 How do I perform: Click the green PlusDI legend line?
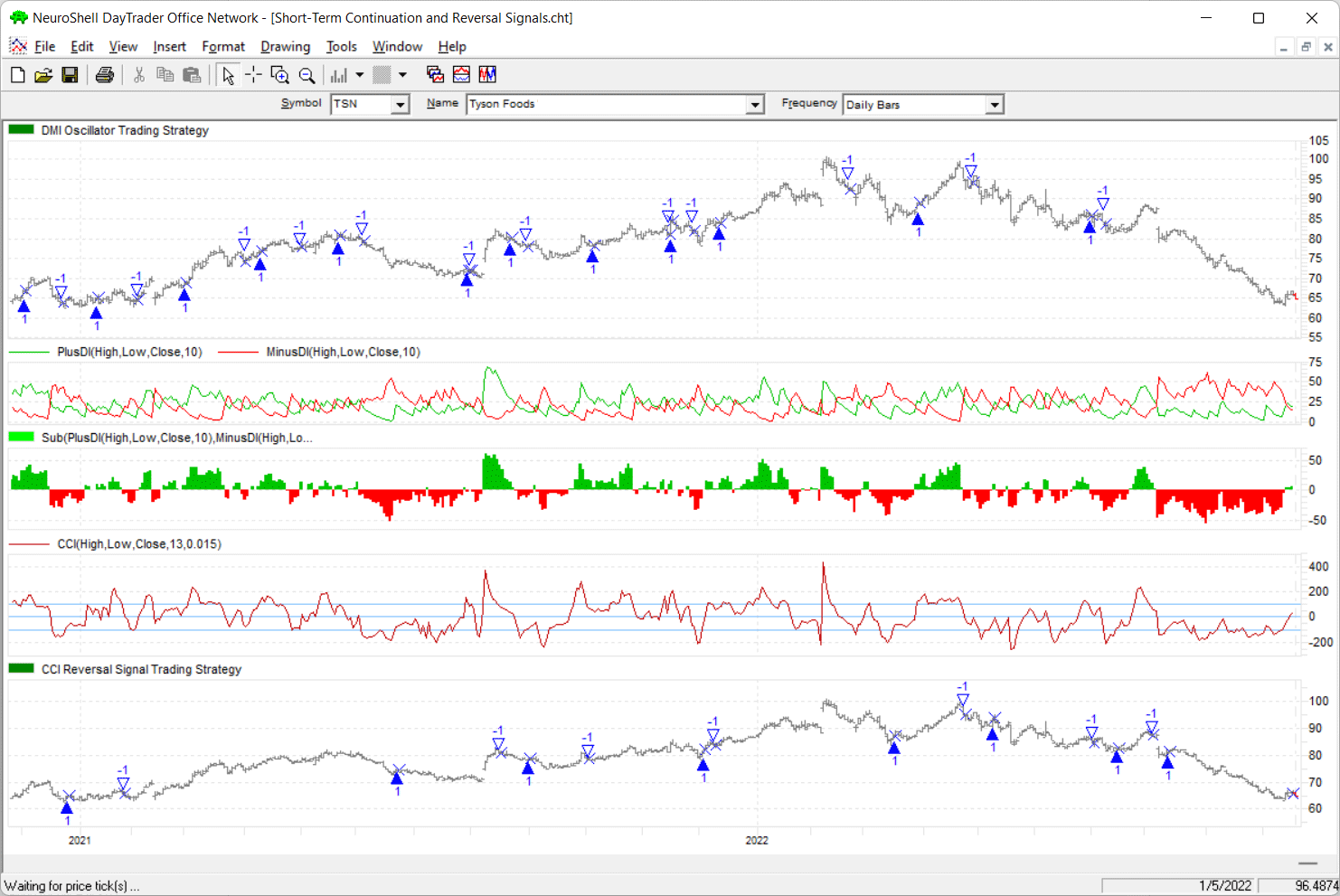click(x=29, y=352)
